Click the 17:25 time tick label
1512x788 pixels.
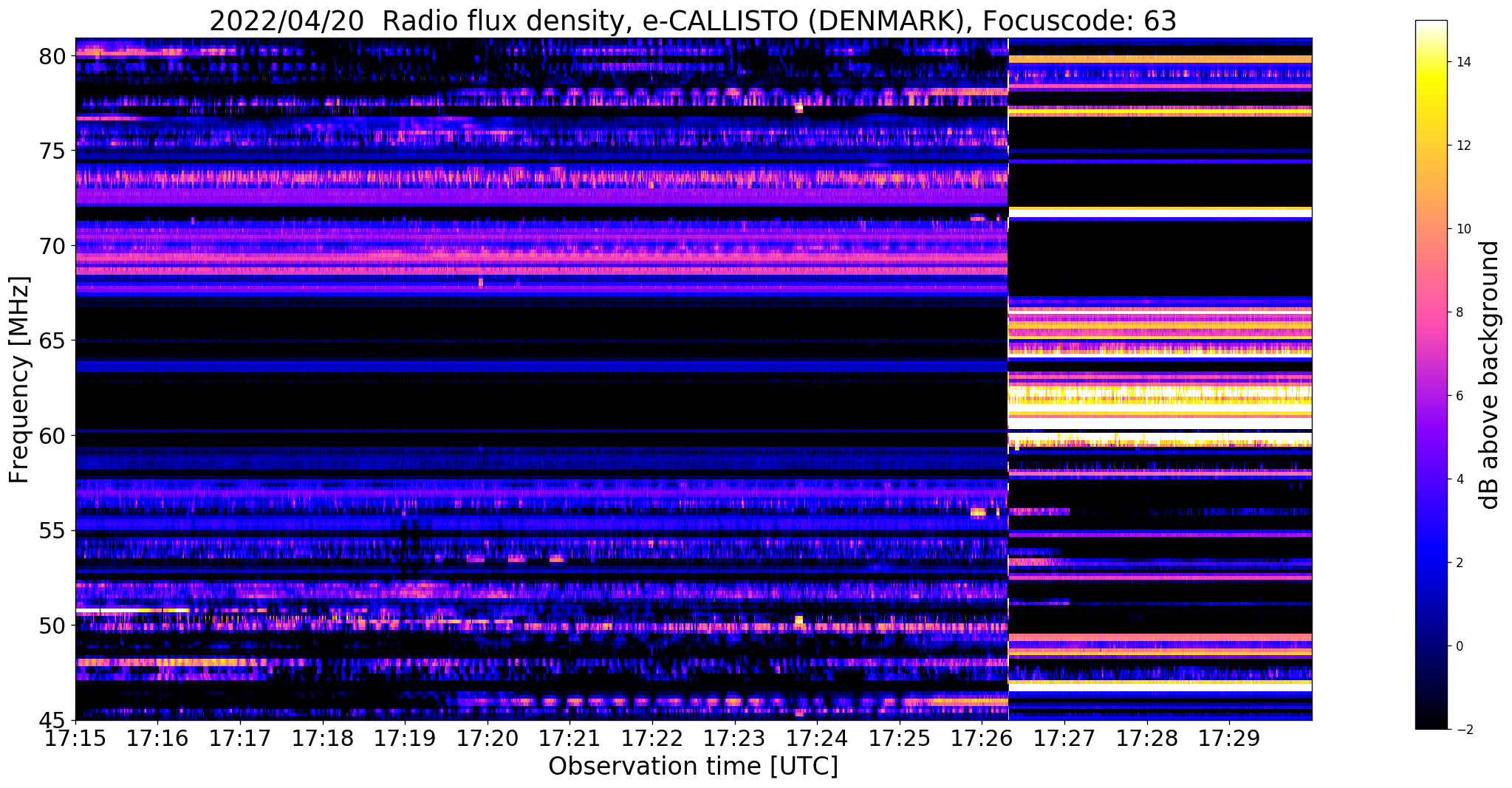[x=900, y=738]
